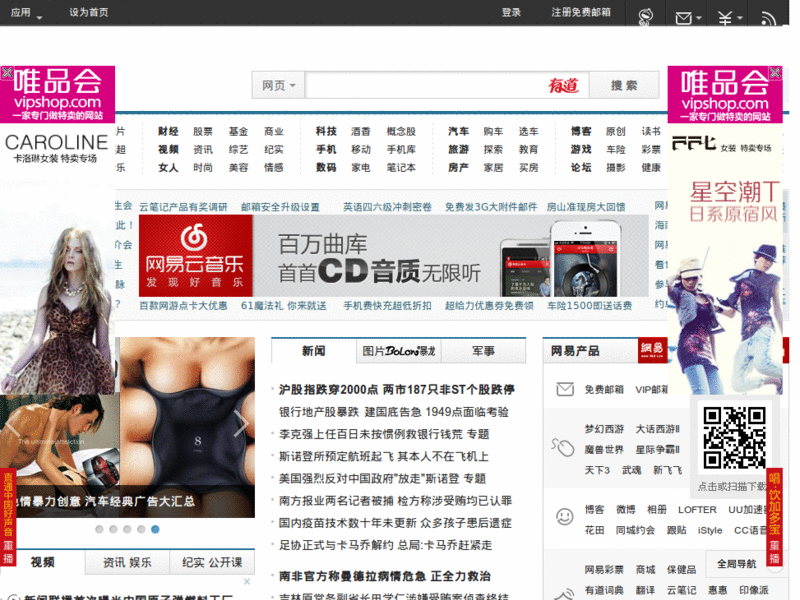
Task: Select the fifth slideshow dot indicator
Action: click(155, 529)
